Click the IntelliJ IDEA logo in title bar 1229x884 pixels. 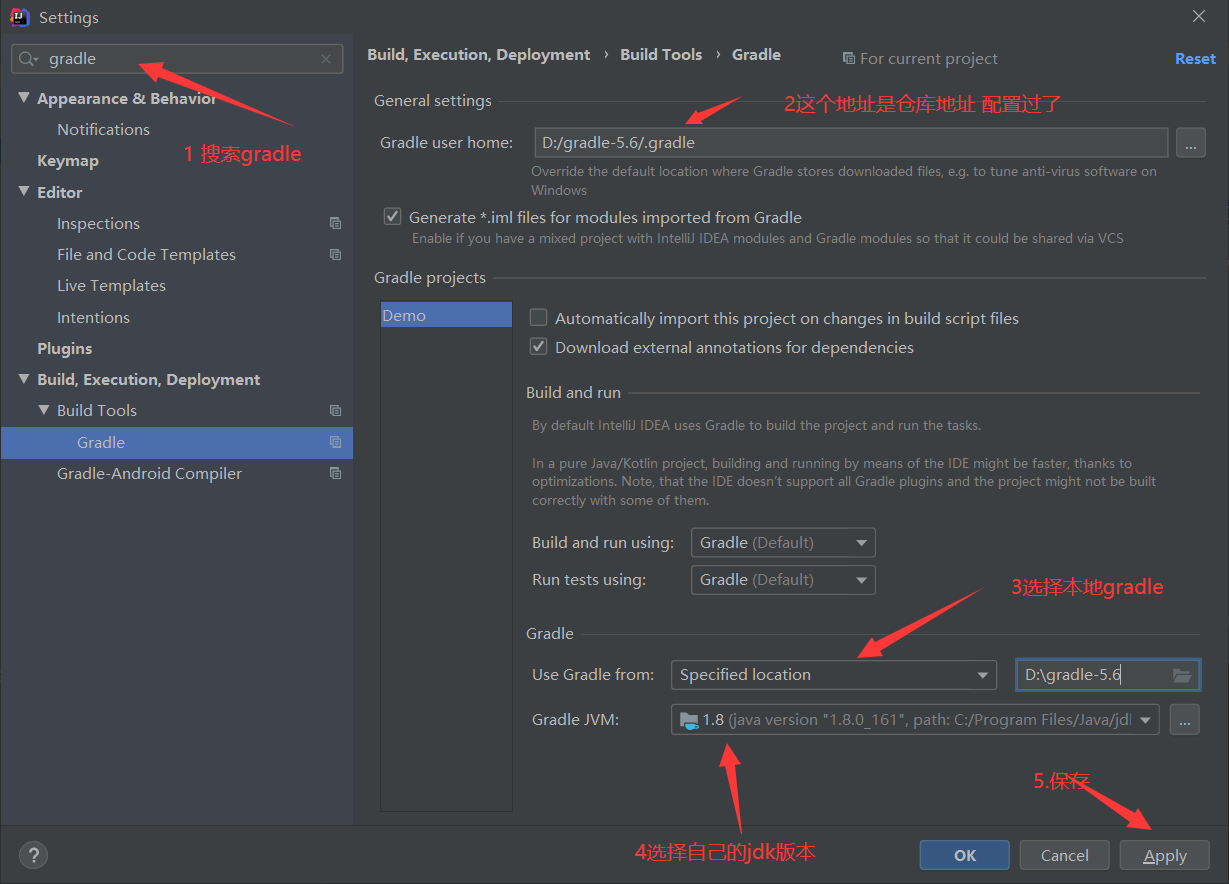point(18,17)
